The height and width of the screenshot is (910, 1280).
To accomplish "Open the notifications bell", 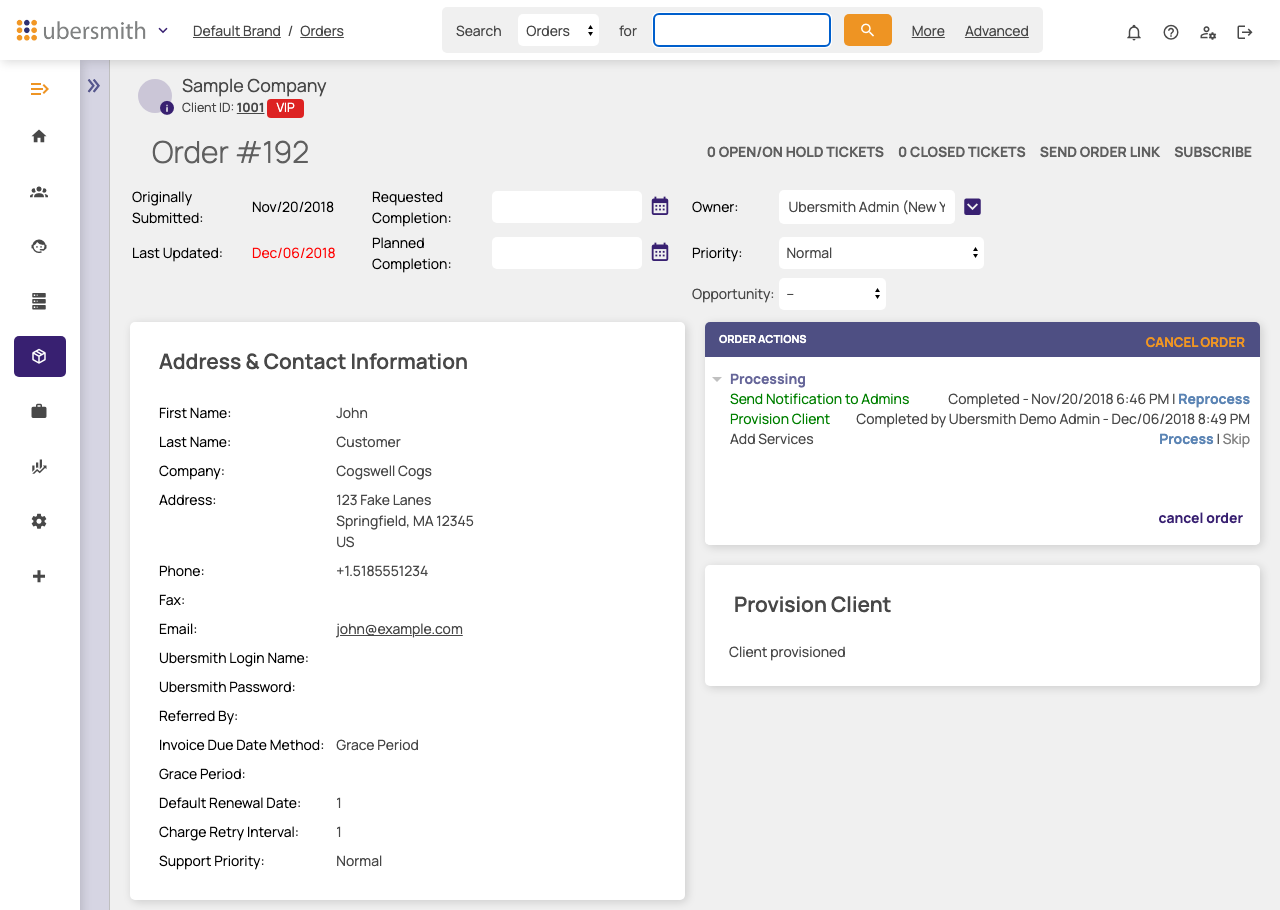I will coord(1134,32).
